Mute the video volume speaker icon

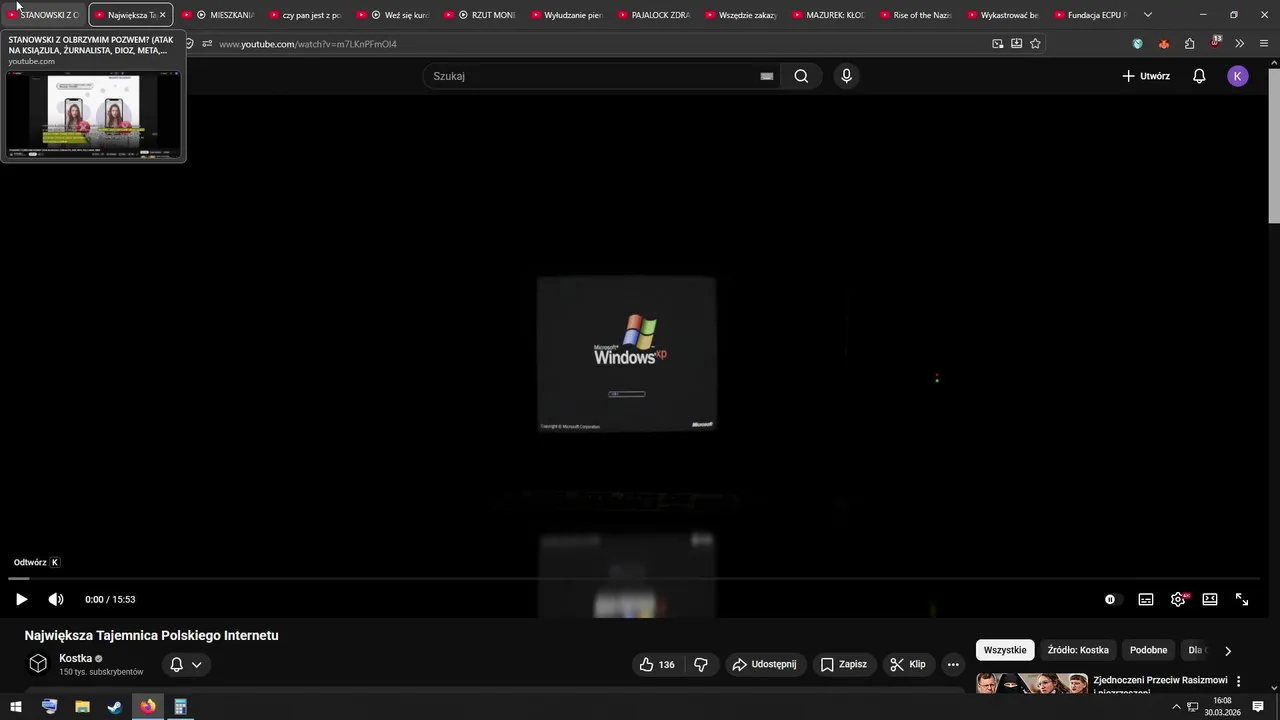point(56,599)
